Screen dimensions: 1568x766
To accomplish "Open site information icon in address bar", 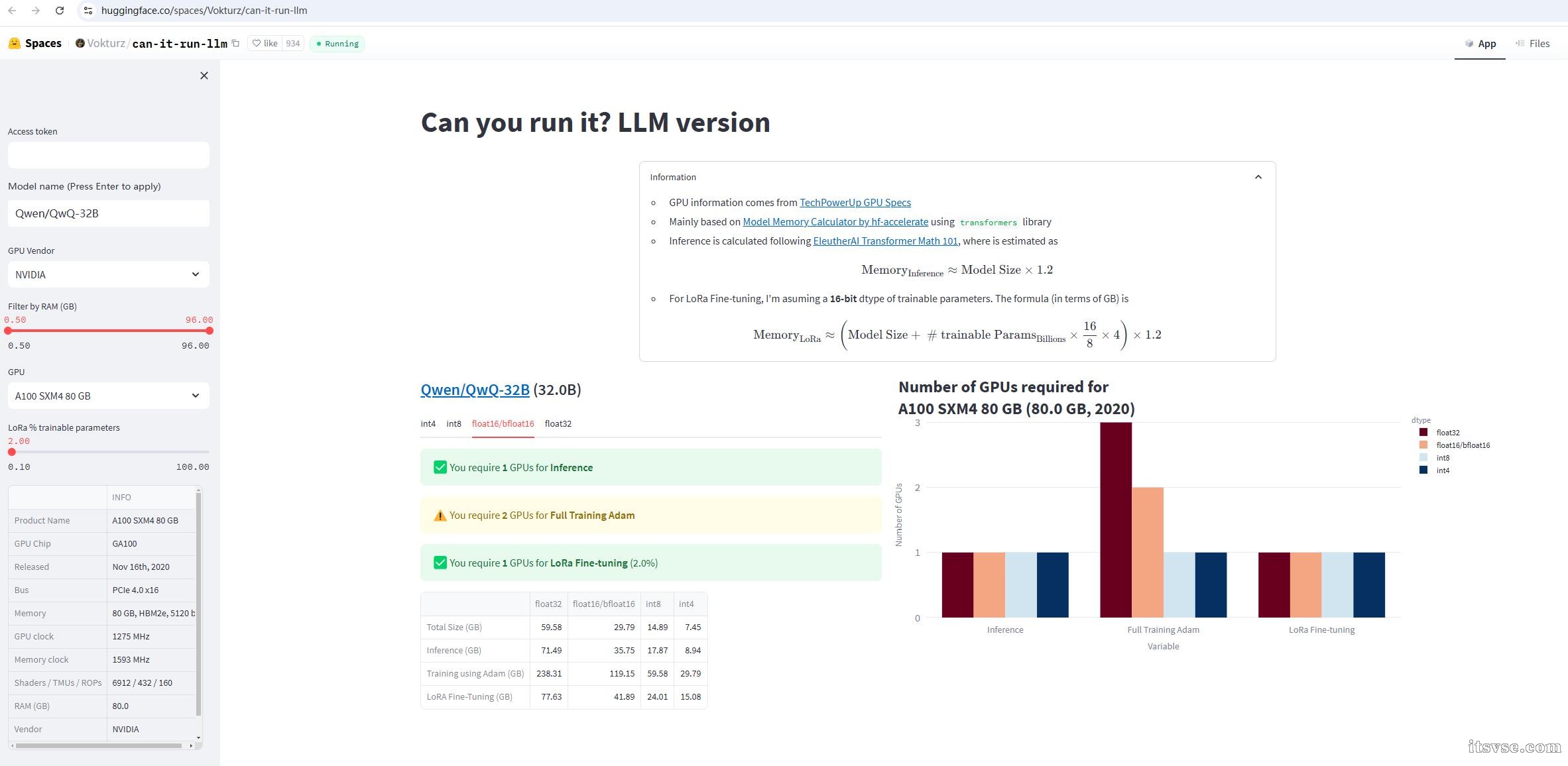I will pyautogui.click(x=88, y=11).
